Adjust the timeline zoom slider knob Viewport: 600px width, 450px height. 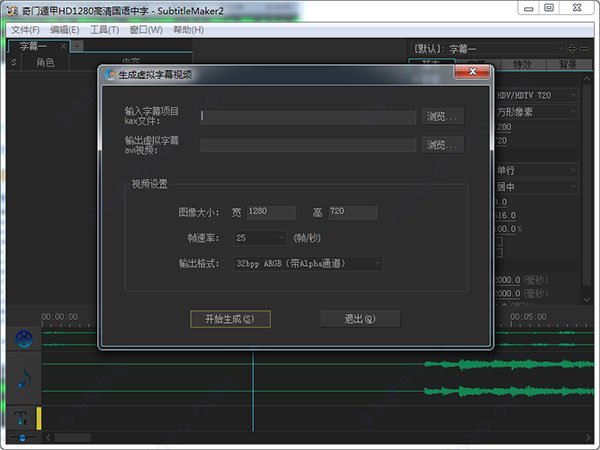(22, 438)
